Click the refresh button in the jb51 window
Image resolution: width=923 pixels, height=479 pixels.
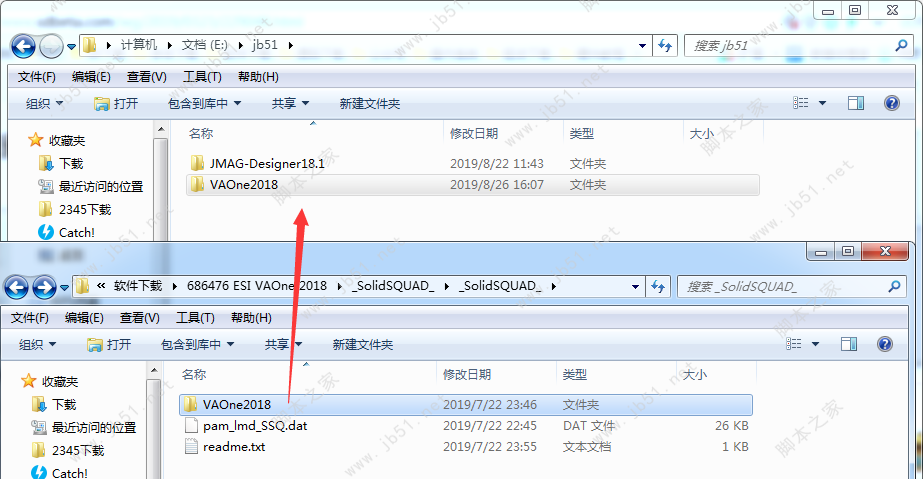point(665,45)
